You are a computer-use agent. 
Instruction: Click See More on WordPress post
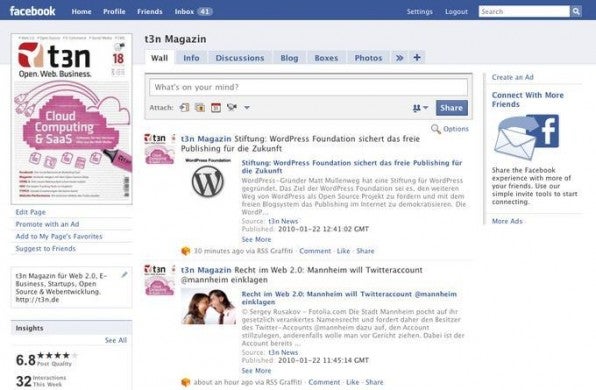[257, 239]
